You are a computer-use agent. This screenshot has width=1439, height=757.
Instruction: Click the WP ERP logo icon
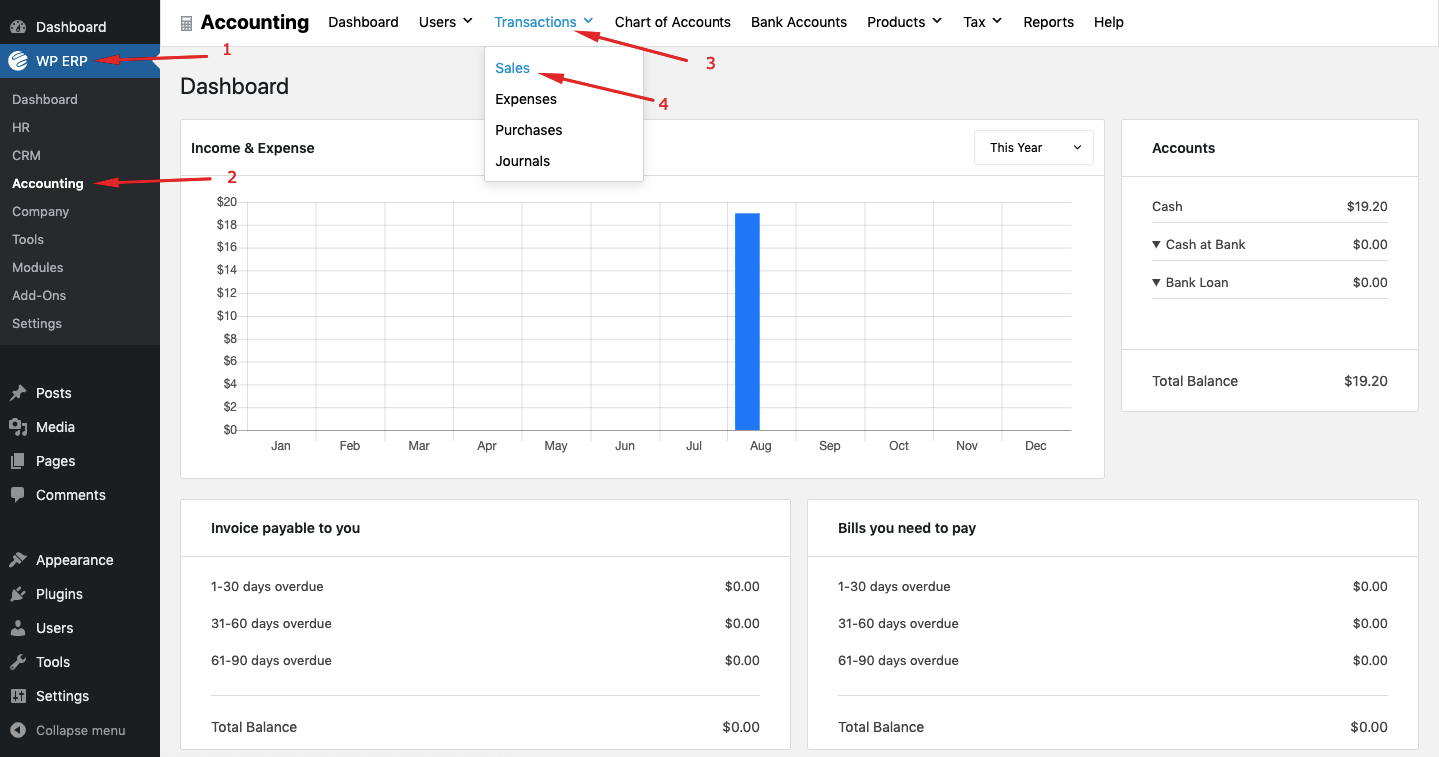point(18,61)
